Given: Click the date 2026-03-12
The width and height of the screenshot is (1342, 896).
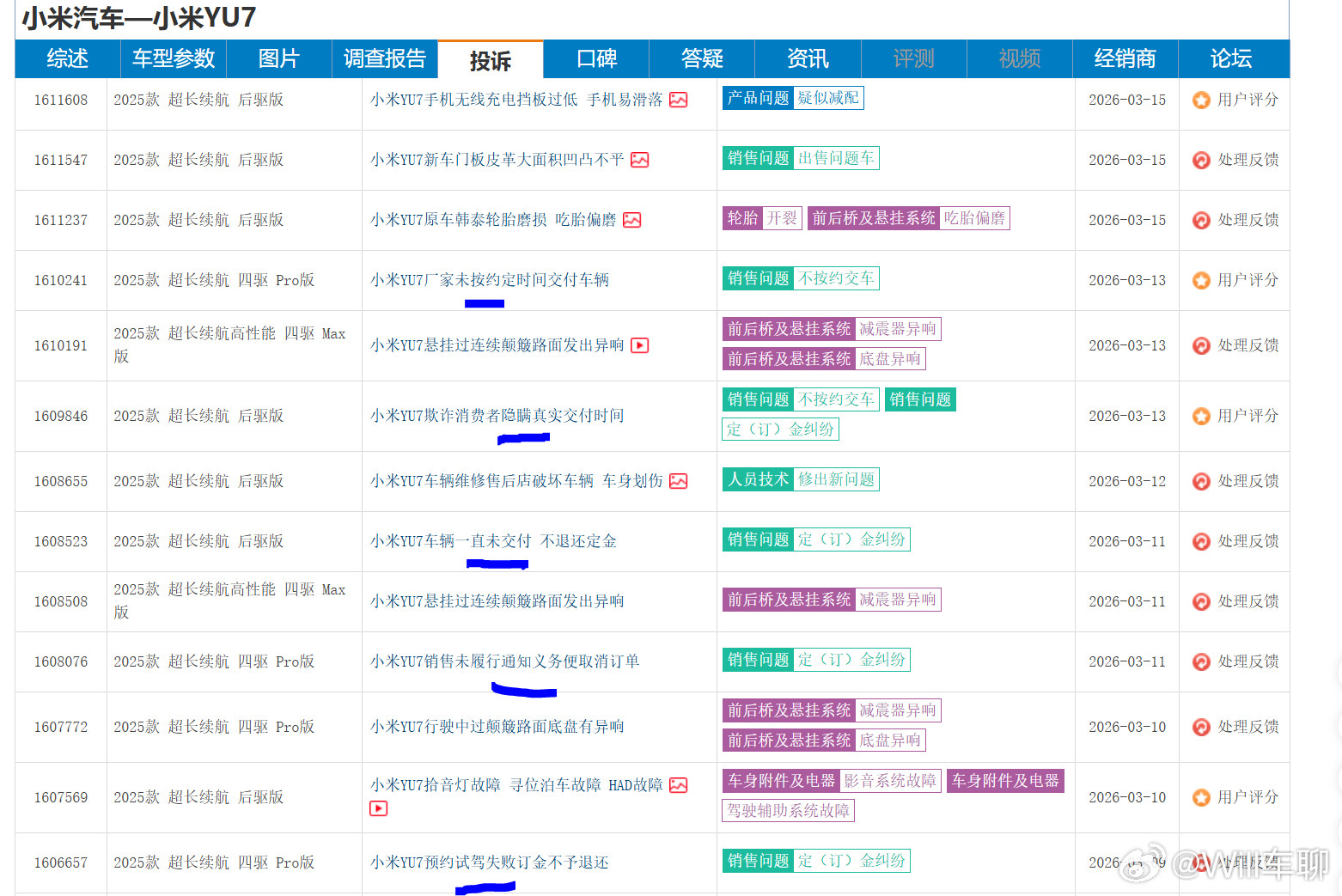Looking at the screenshot, I should point(1127,481).
